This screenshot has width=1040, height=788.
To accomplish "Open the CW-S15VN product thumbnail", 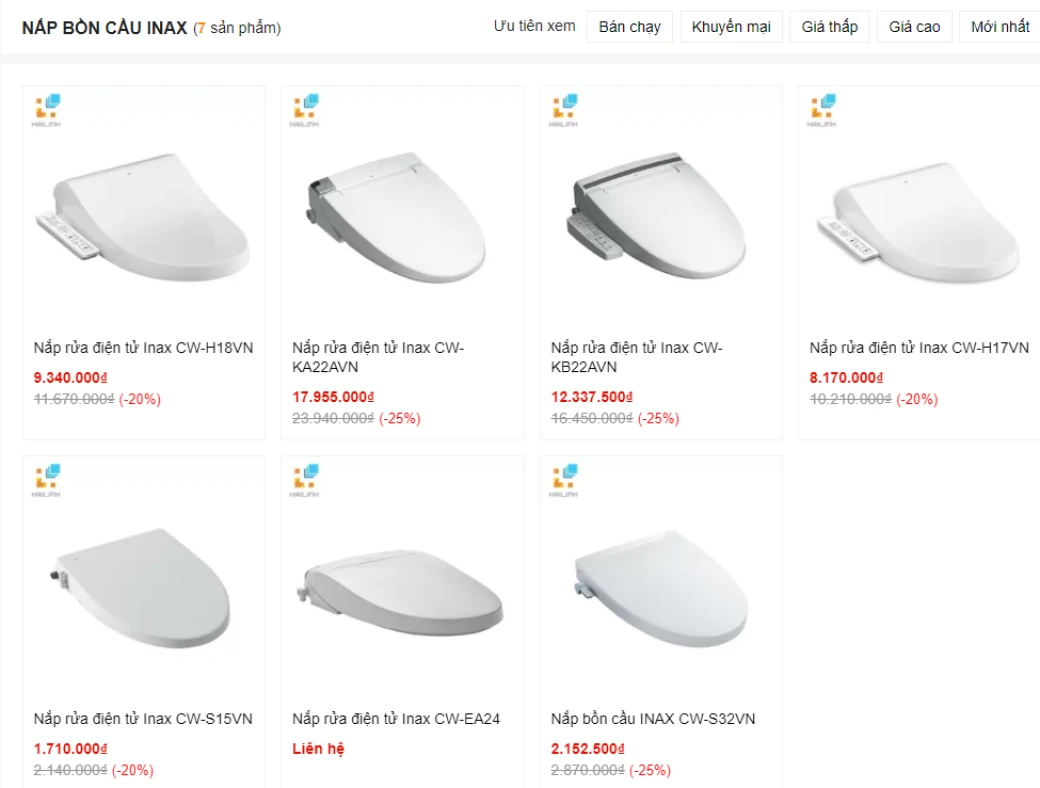I will (144, 592).
